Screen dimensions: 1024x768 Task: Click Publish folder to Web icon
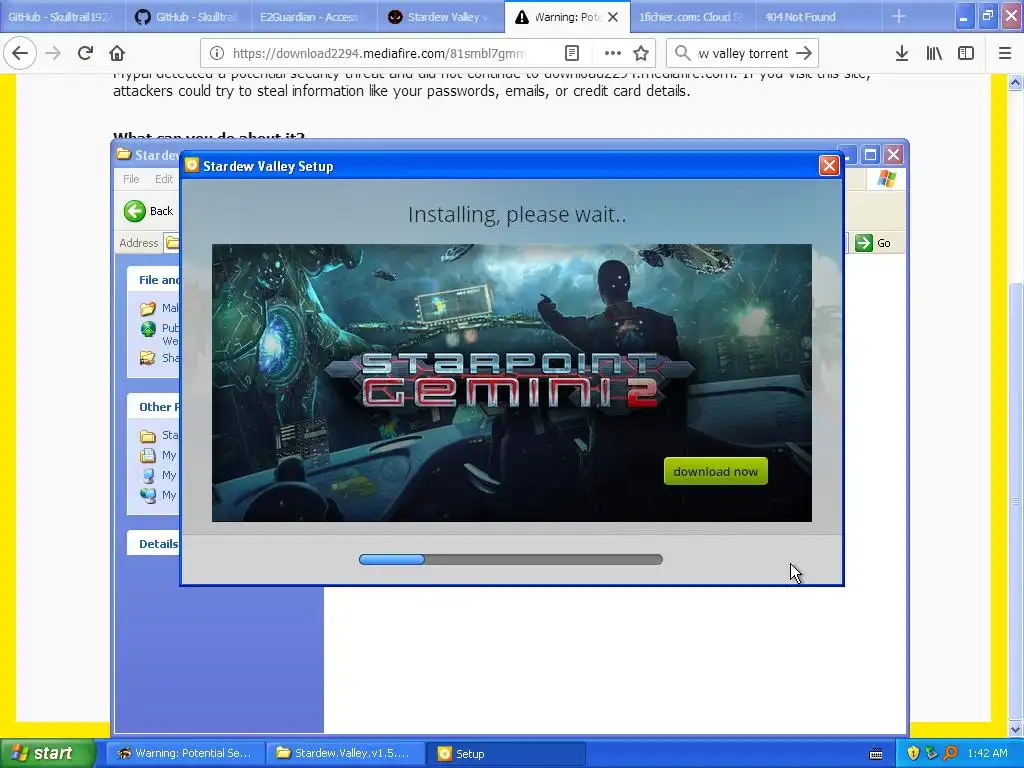click(148, 328)
